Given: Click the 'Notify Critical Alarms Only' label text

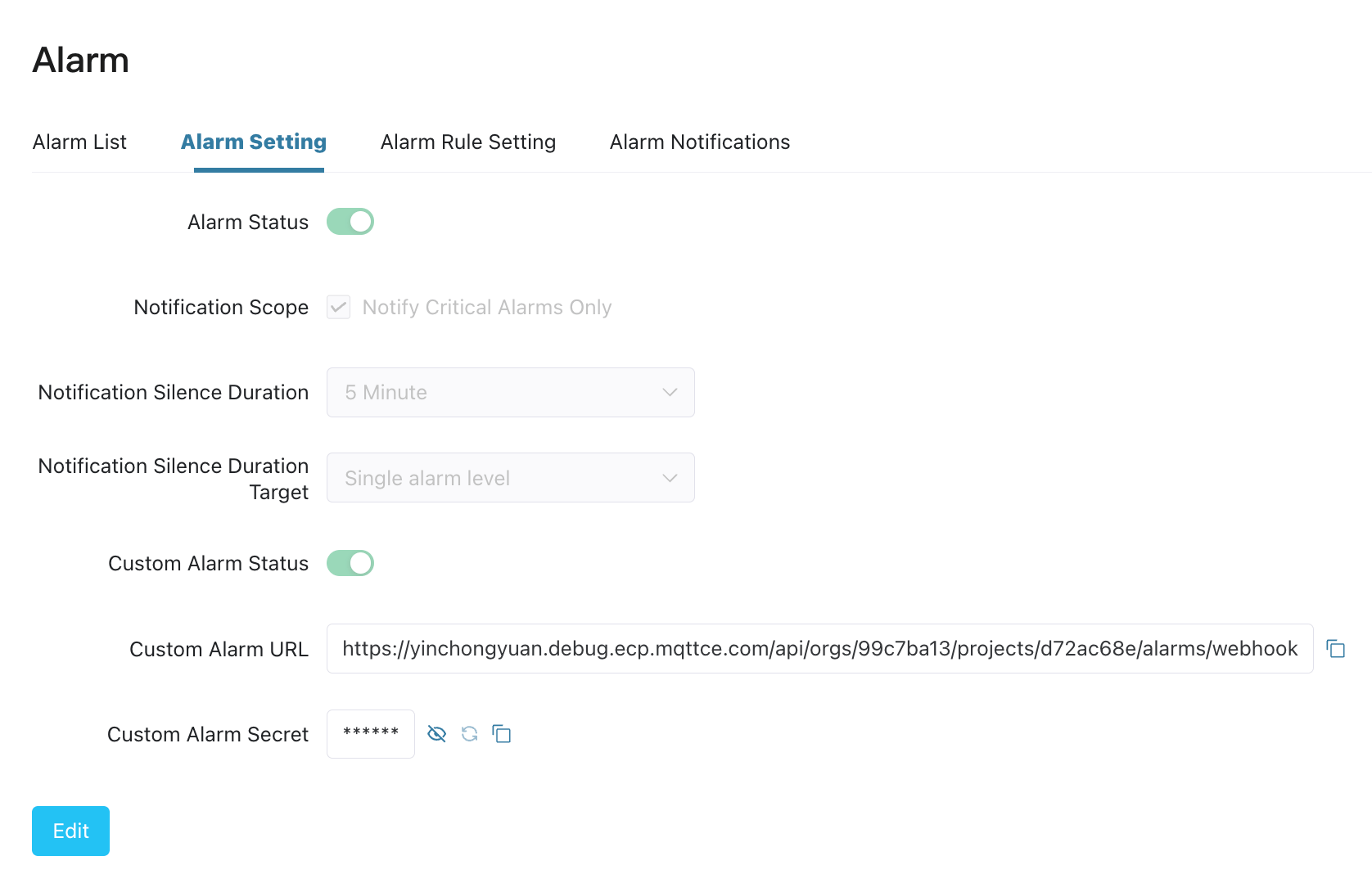Looking at the screenshot, I should coord(486,308).
